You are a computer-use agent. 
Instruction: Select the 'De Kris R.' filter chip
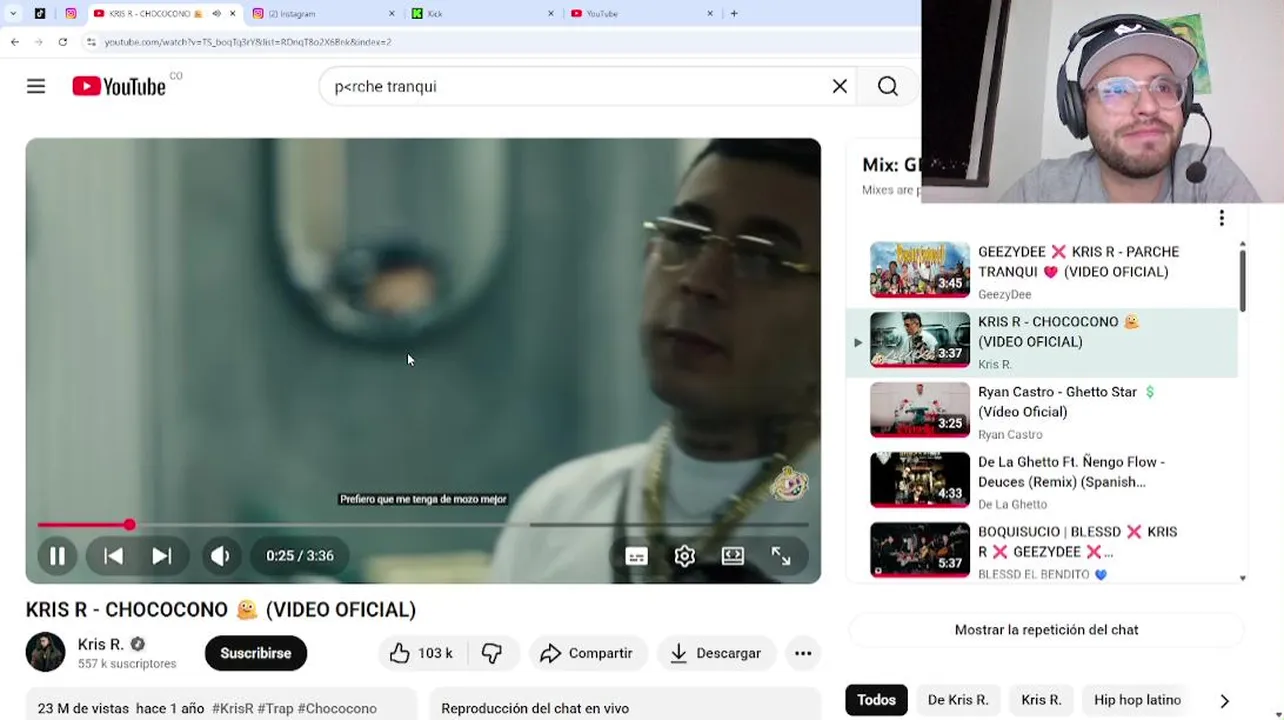coord(958,700)
